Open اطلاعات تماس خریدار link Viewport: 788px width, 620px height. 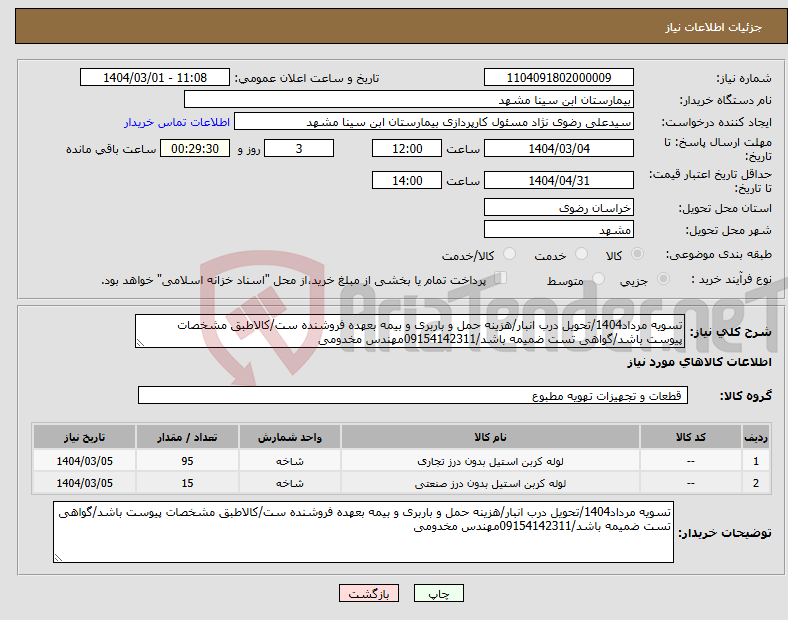[x=177, y=122]
